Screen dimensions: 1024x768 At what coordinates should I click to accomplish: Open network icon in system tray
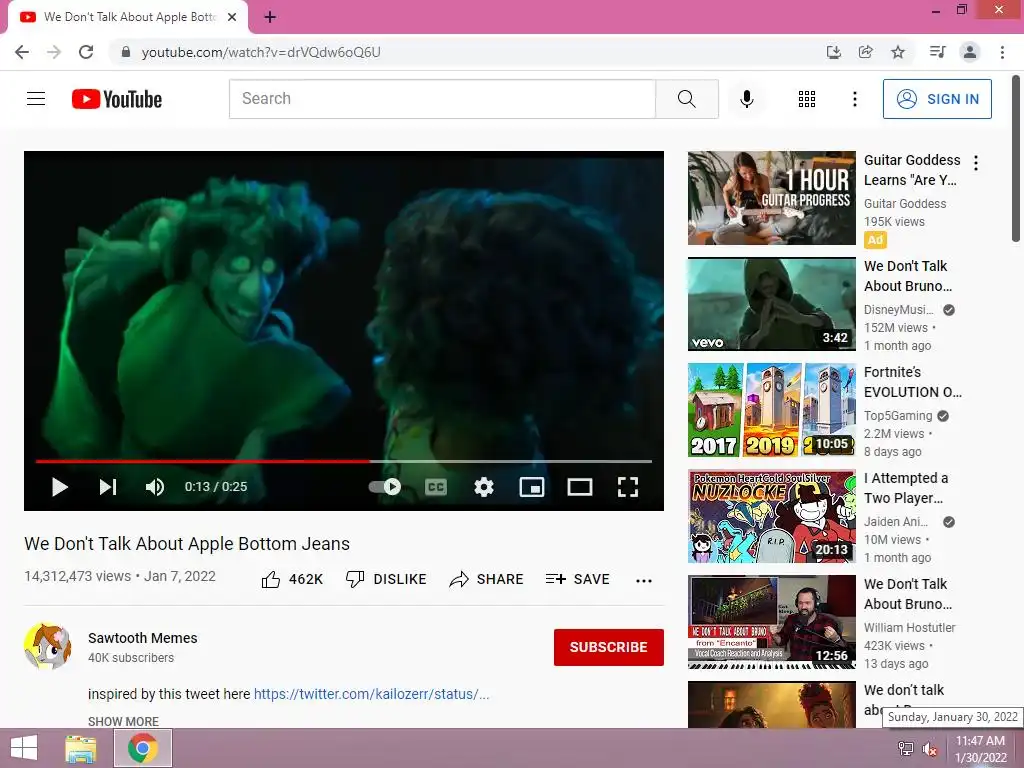click(905, 749)
